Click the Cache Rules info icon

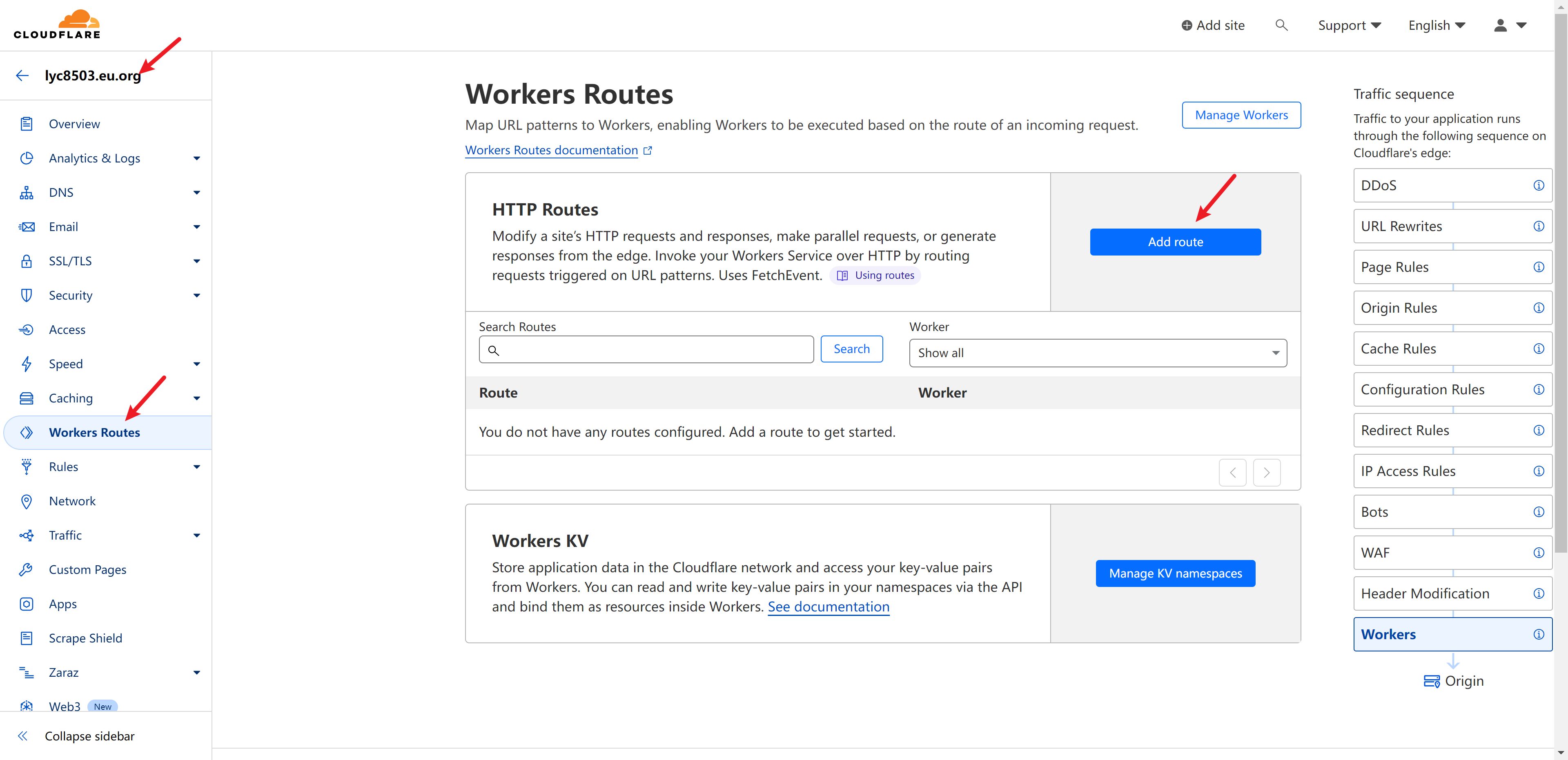(1538, 348)
